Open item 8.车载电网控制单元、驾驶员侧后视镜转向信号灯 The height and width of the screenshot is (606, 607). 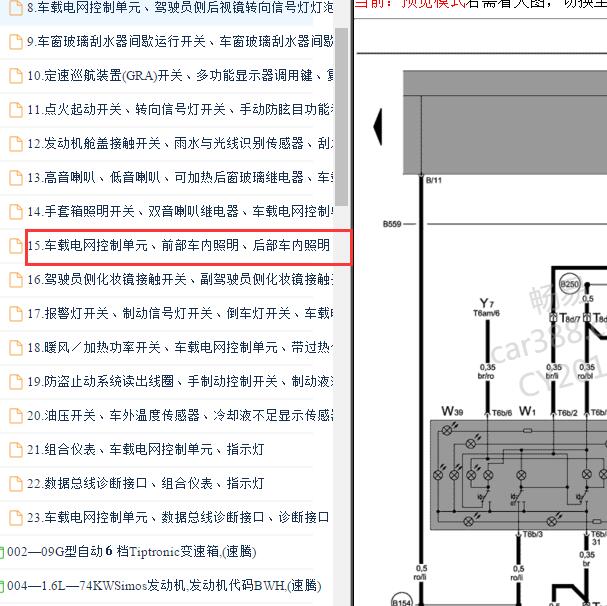(180, 7)
